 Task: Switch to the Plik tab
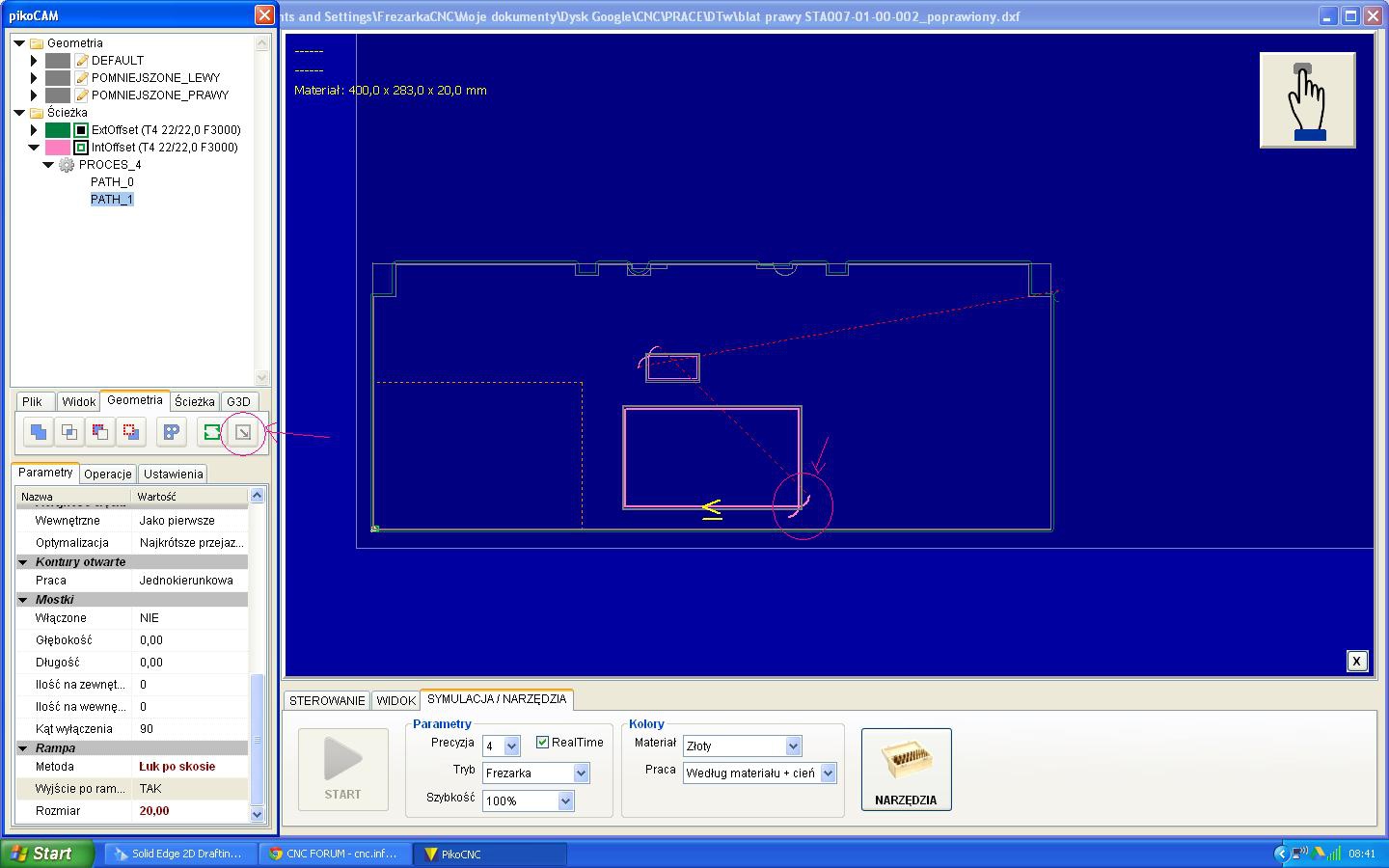coord(33,402)
